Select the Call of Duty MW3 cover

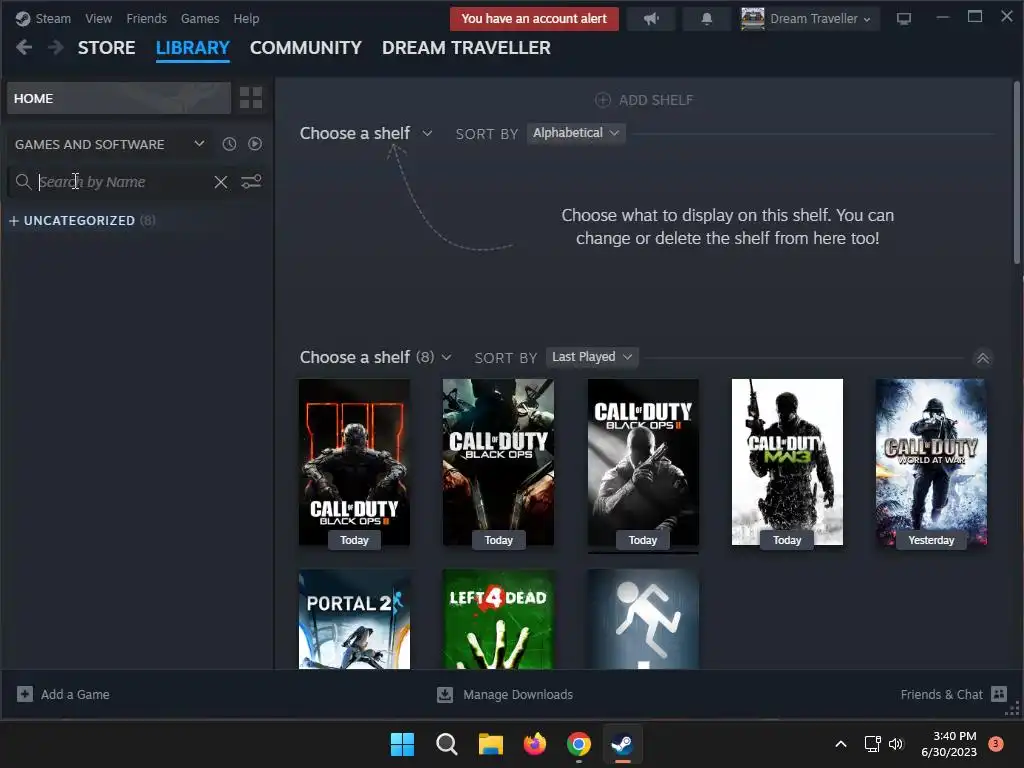pyautogui.click(x=787, y=462)
